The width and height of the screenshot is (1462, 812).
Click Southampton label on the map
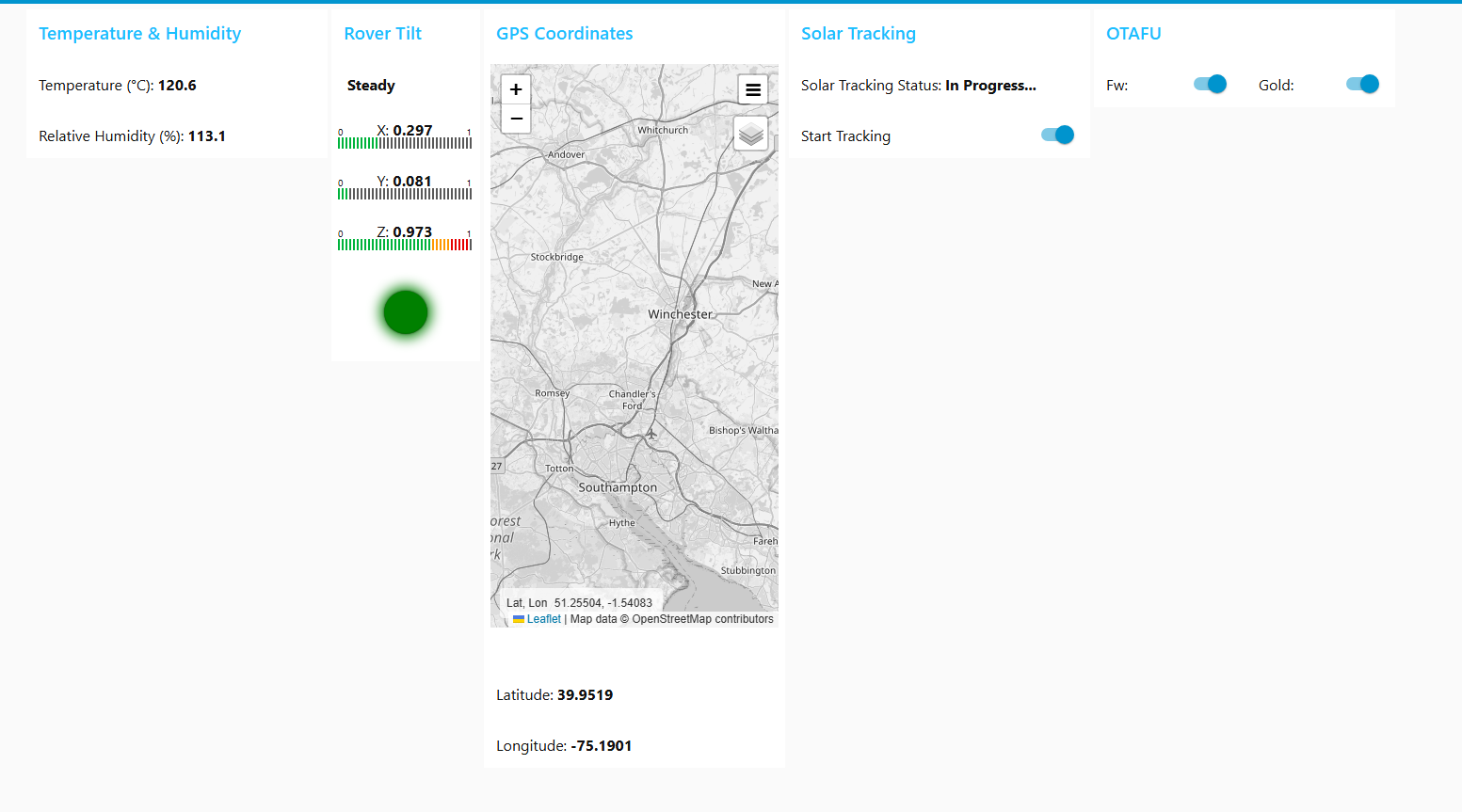click(x=618, y=487)
